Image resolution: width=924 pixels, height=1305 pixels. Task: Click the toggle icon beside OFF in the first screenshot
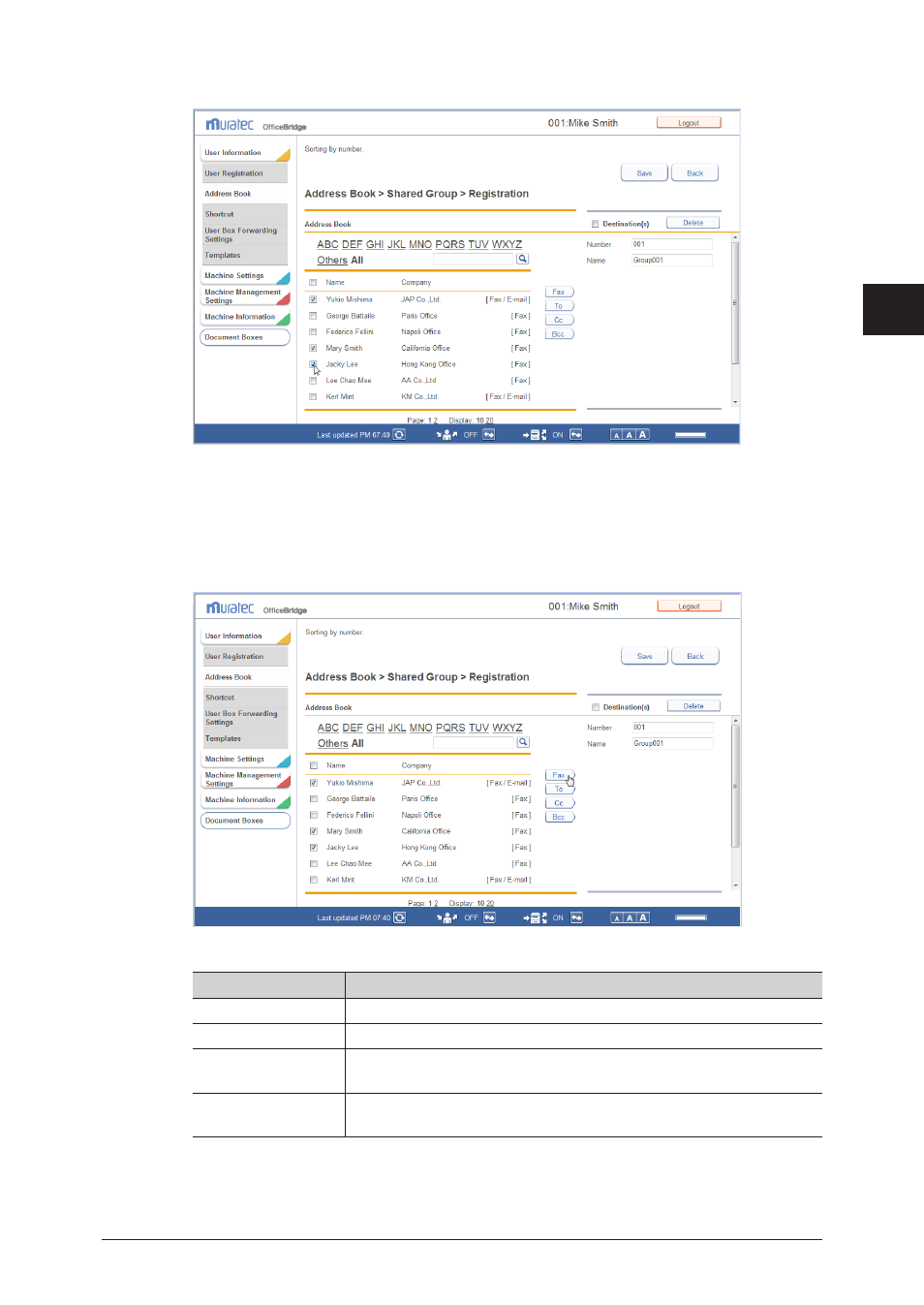tap(489, 435)
